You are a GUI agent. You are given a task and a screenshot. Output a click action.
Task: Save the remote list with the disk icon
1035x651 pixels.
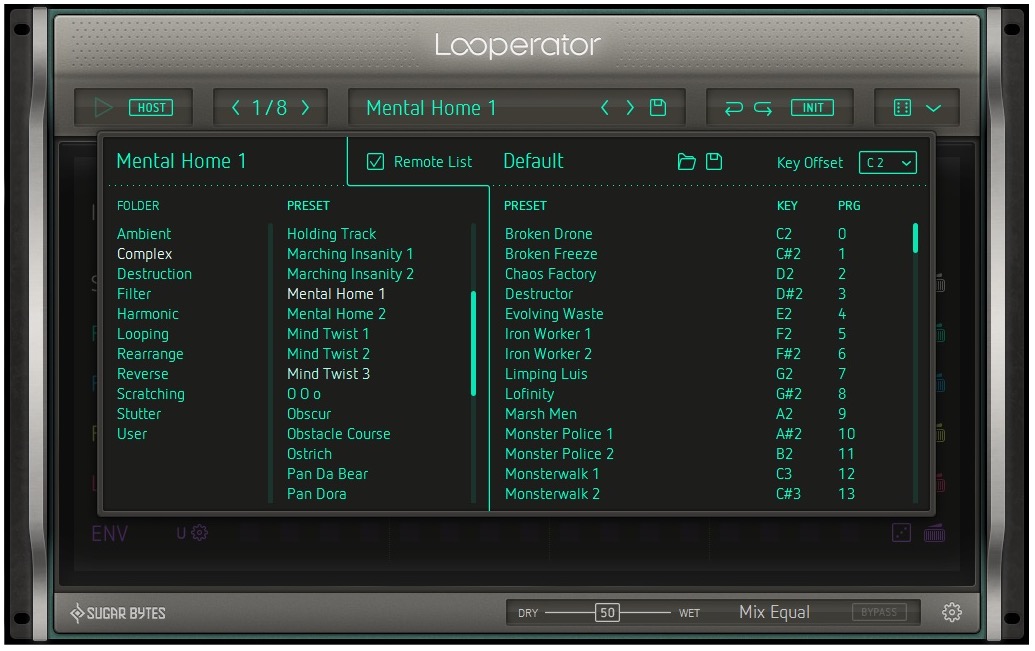714,162
